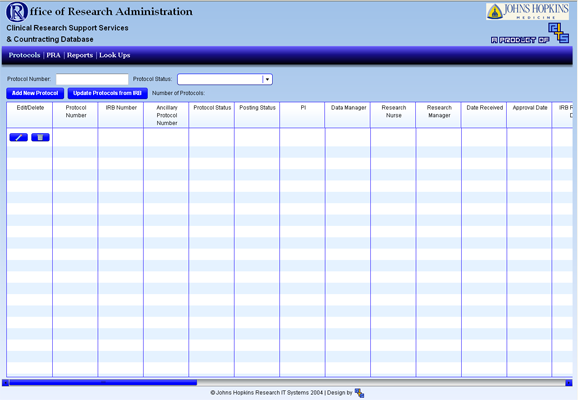Image resolution: width=578 pixels, height=400 pixels.
Task: Click the trash delete icon in first row
Action: pos(40,138)
